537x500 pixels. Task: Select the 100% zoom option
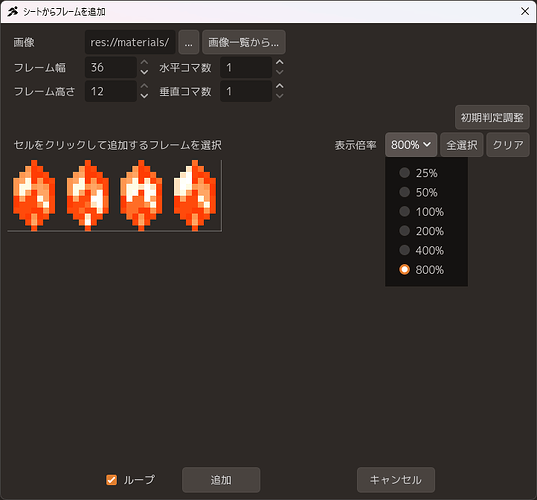(x=426, y=212)
